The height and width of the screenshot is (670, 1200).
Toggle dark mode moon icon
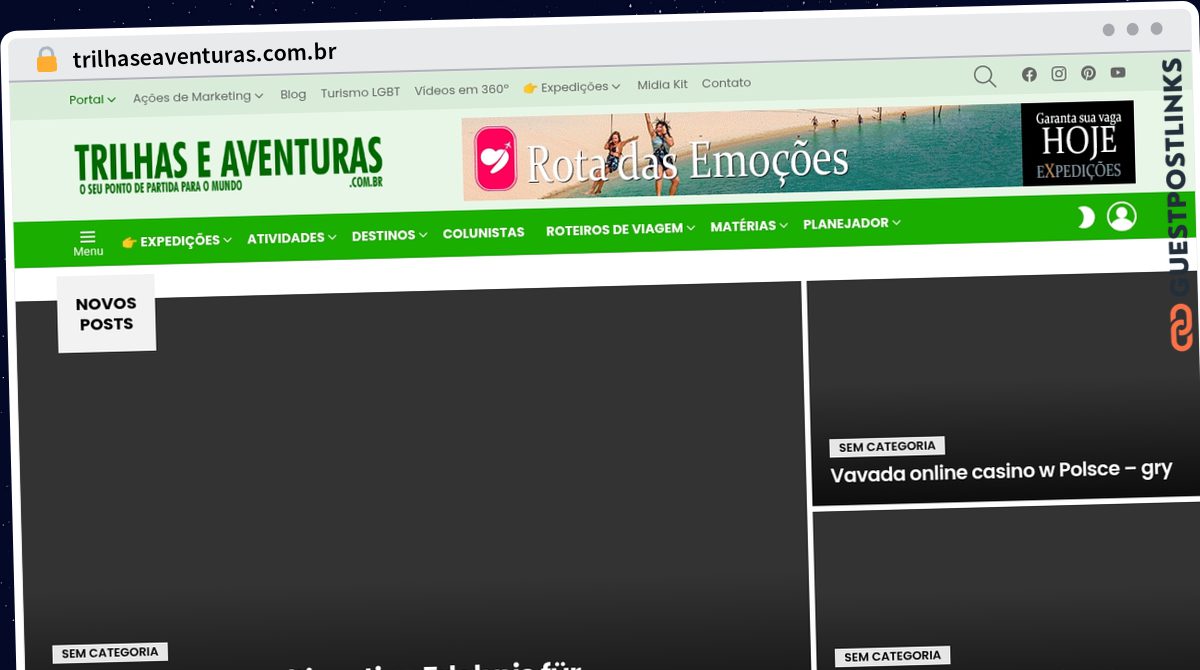pyautogui.click(x=1086, y=217)
